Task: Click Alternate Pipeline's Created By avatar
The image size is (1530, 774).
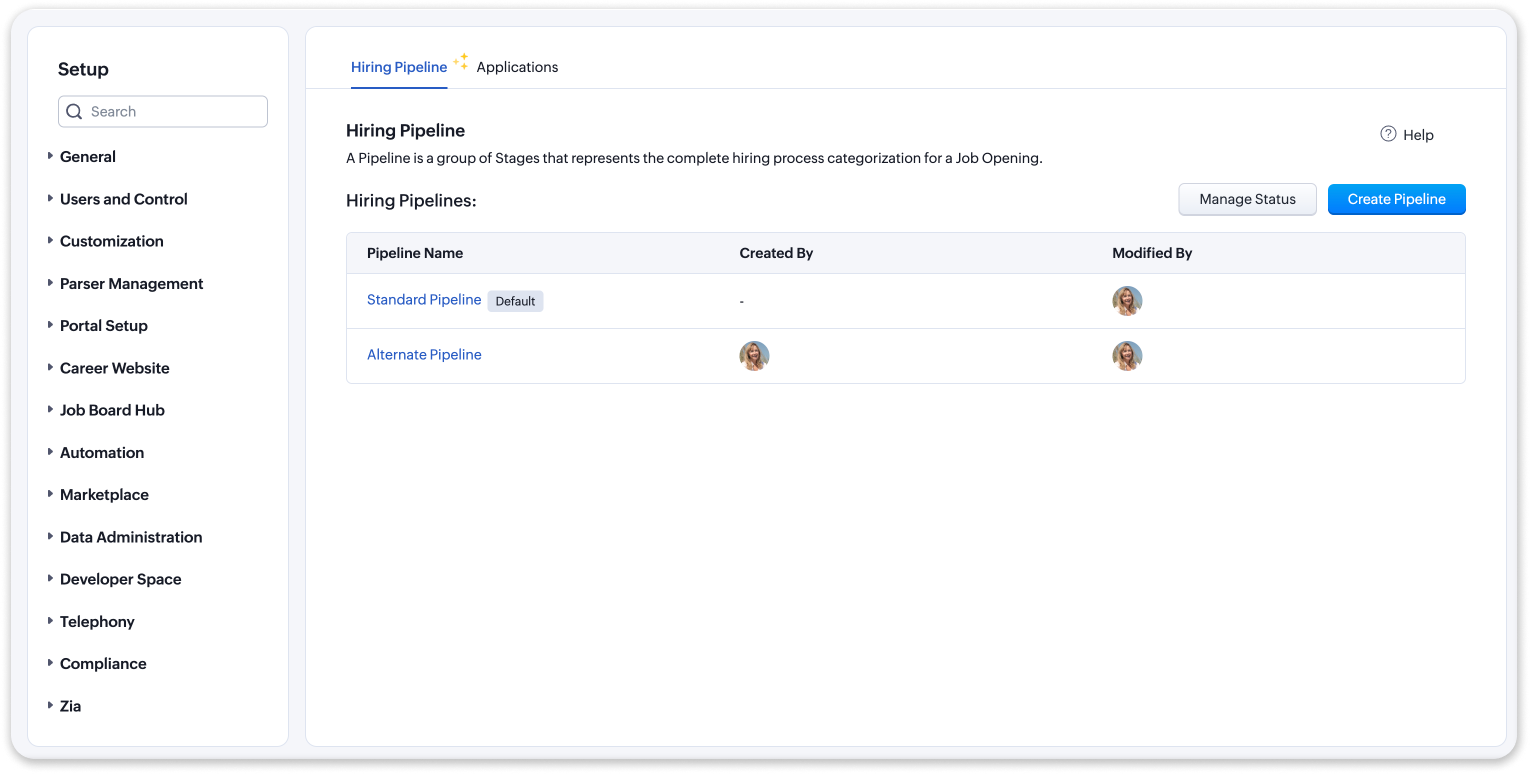Action: click(x=754, y=356)
